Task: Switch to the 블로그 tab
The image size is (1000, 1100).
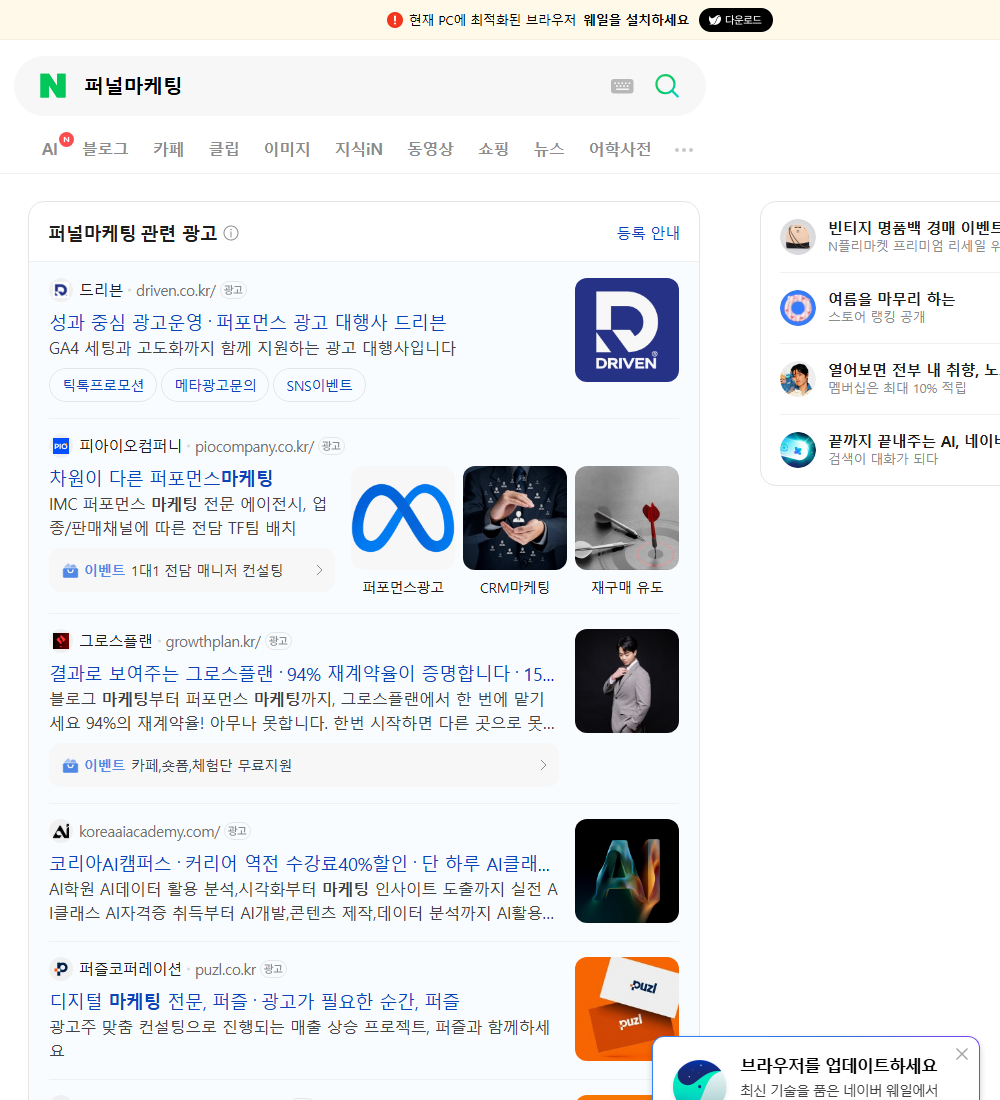Action: (x=105, y=149)
